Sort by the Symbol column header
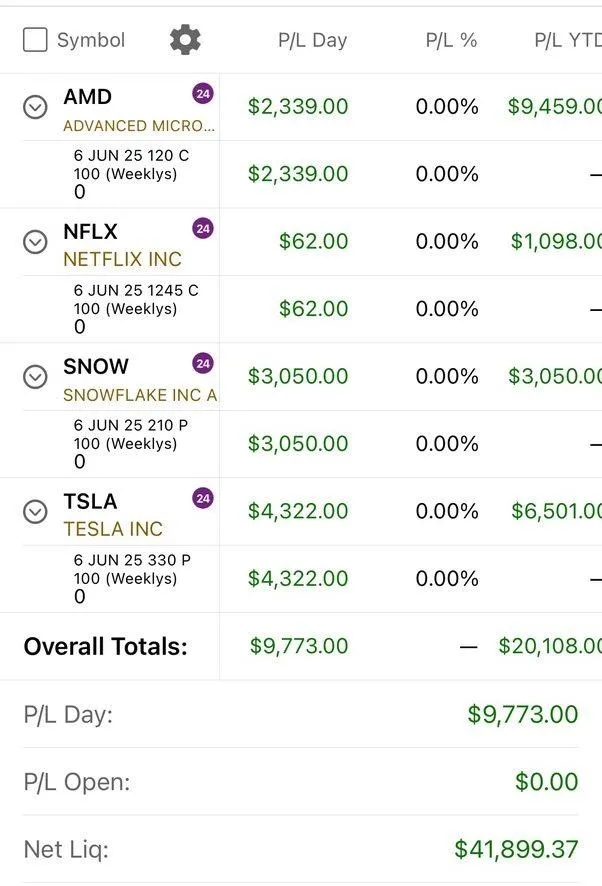Screen dimensions: 602x886 tap(91, 41)
